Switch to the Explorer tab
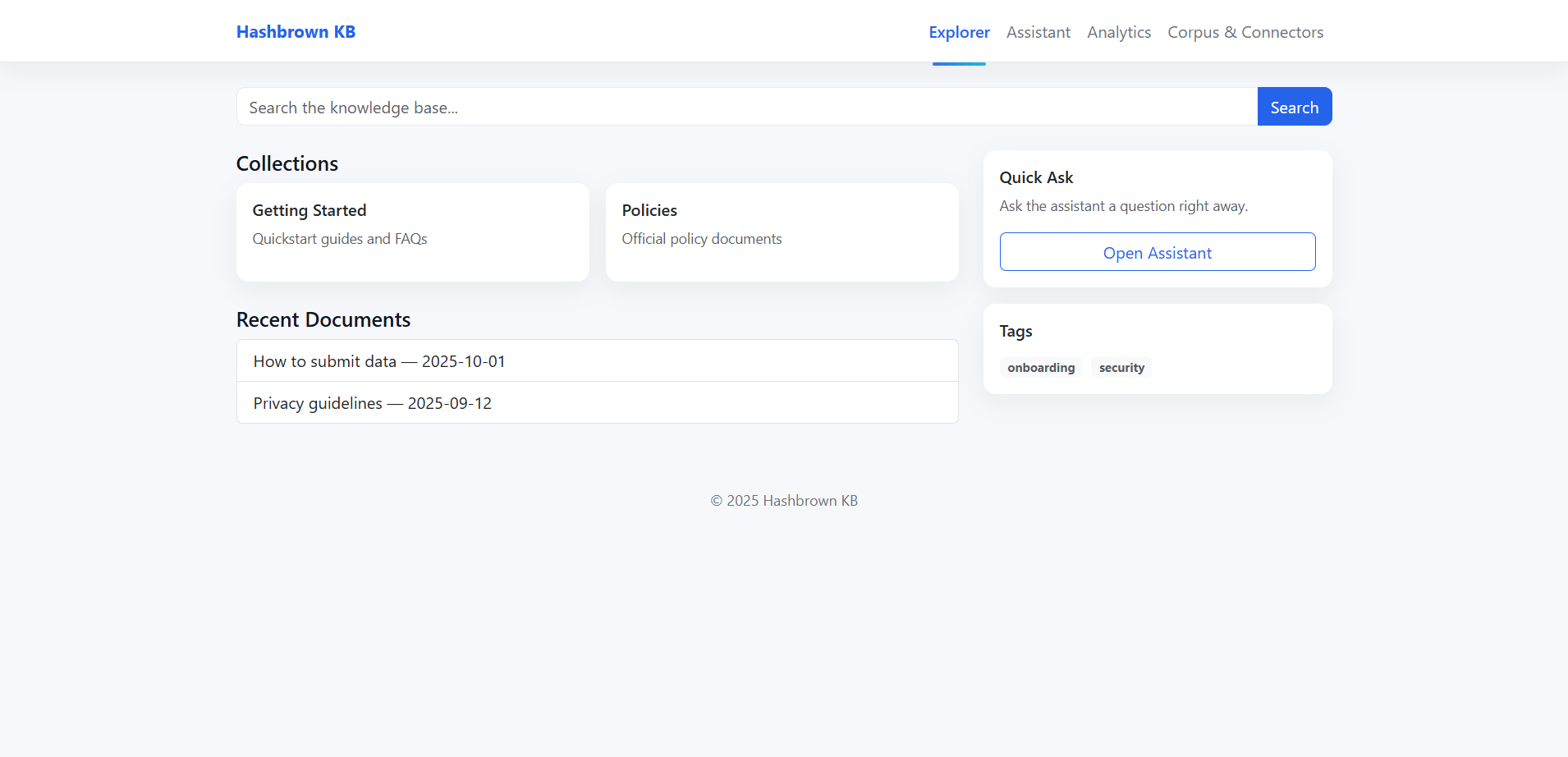This screenshot has width=1568, height=757. [959, 33]
